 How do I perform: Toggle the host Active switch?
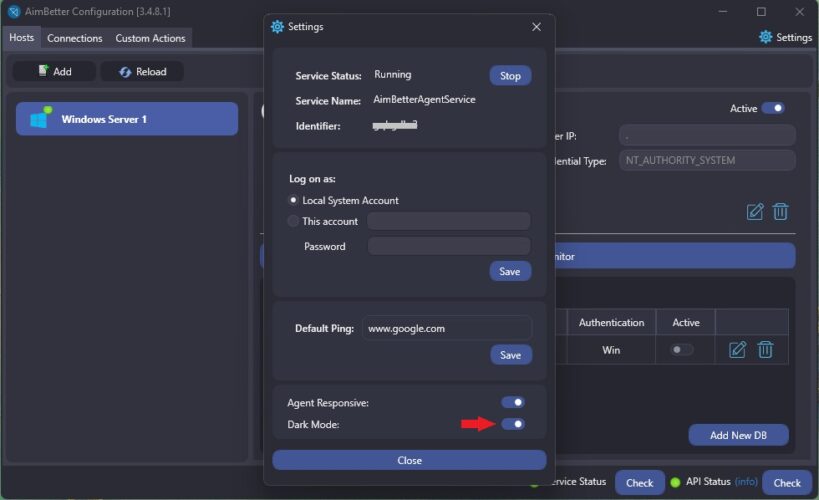[773, 108]
